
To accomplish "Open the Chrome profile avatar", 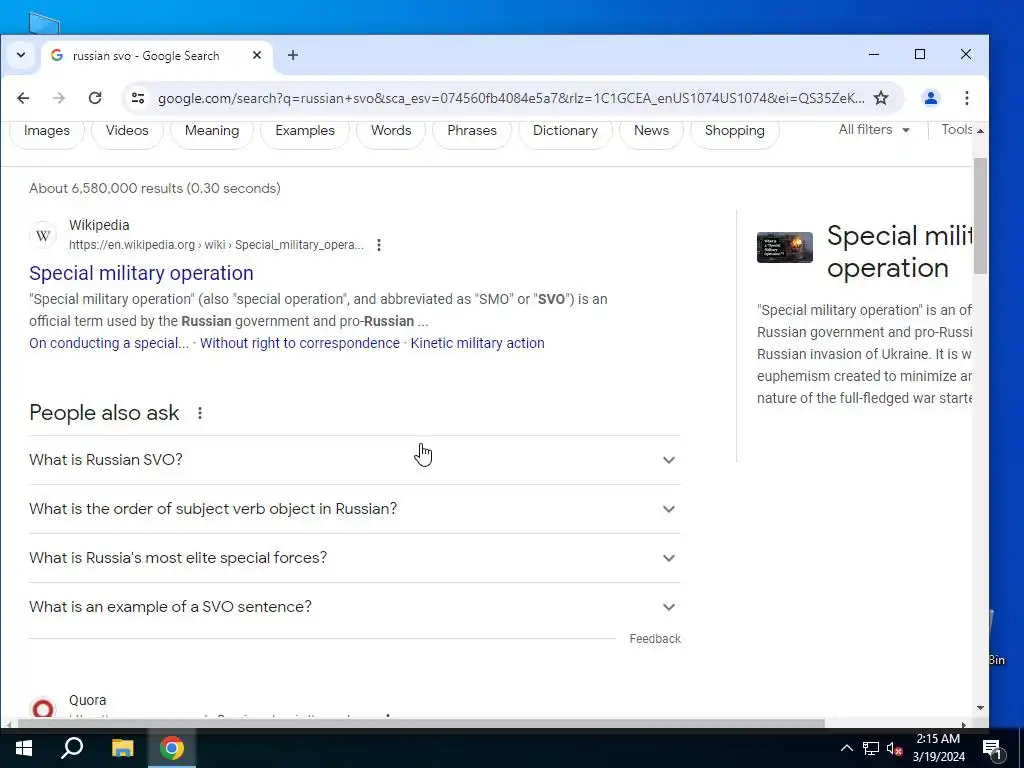I will coord(931,98).
